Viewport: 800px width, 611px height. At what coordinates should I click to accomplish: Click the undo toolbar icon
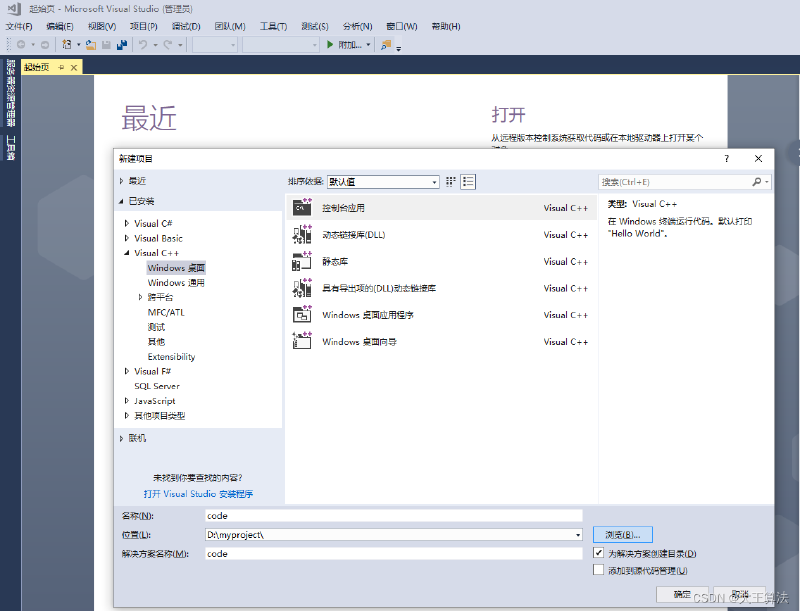[x=143, y=45]
